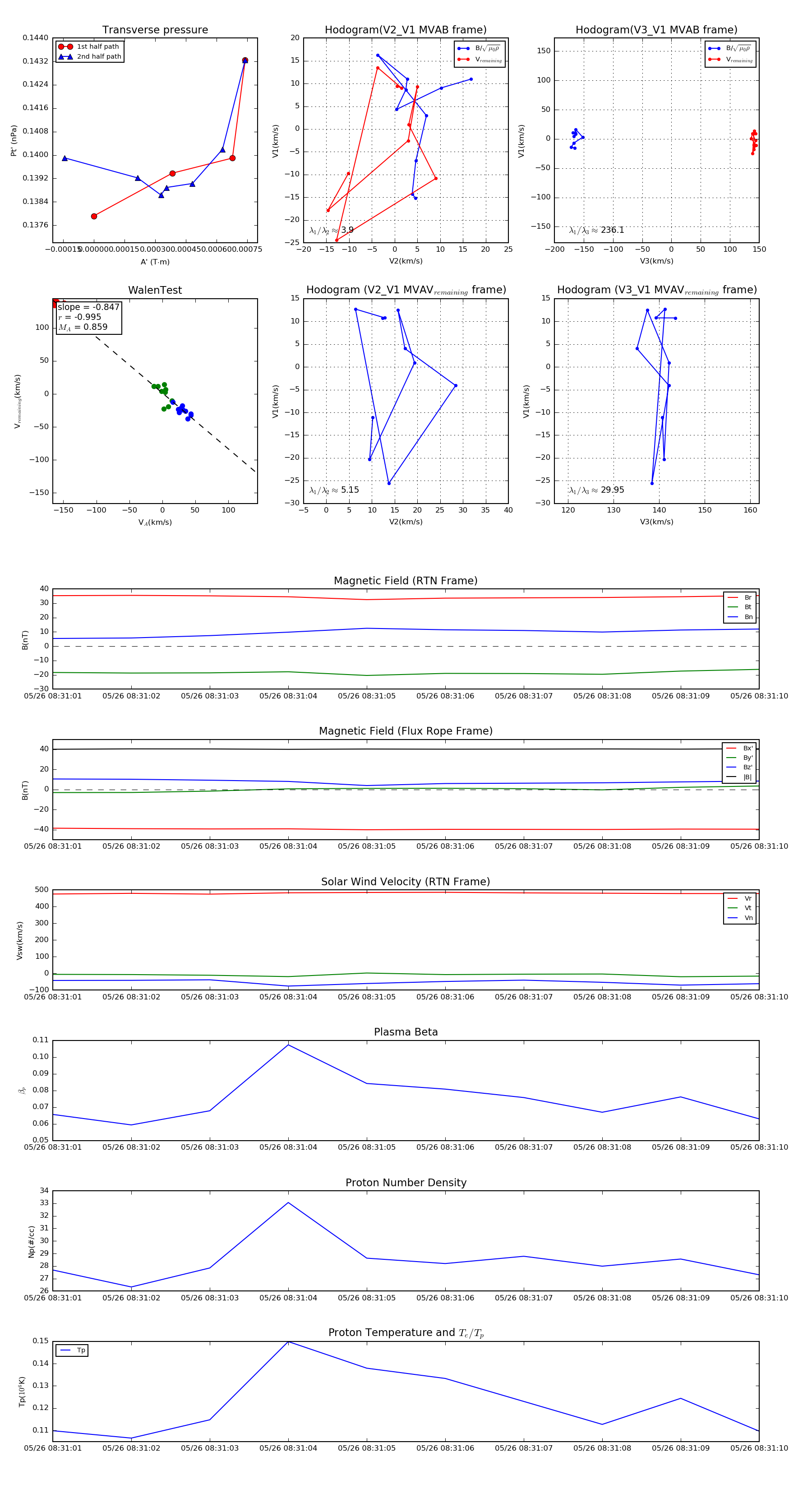
Task: Click the 'Transverse pressure' plot title
Action: tap(155, 30)
